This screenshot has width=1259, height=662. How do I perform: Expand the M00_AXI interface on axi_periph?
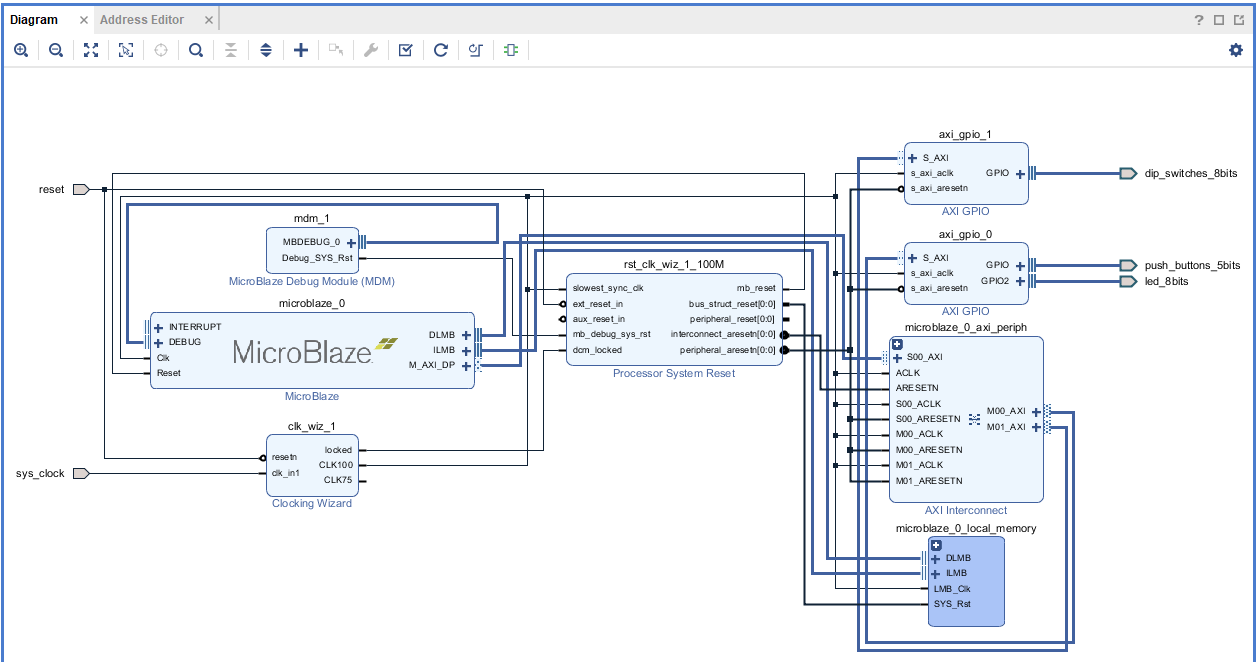pyautogui.click(x=1036, y=411)
